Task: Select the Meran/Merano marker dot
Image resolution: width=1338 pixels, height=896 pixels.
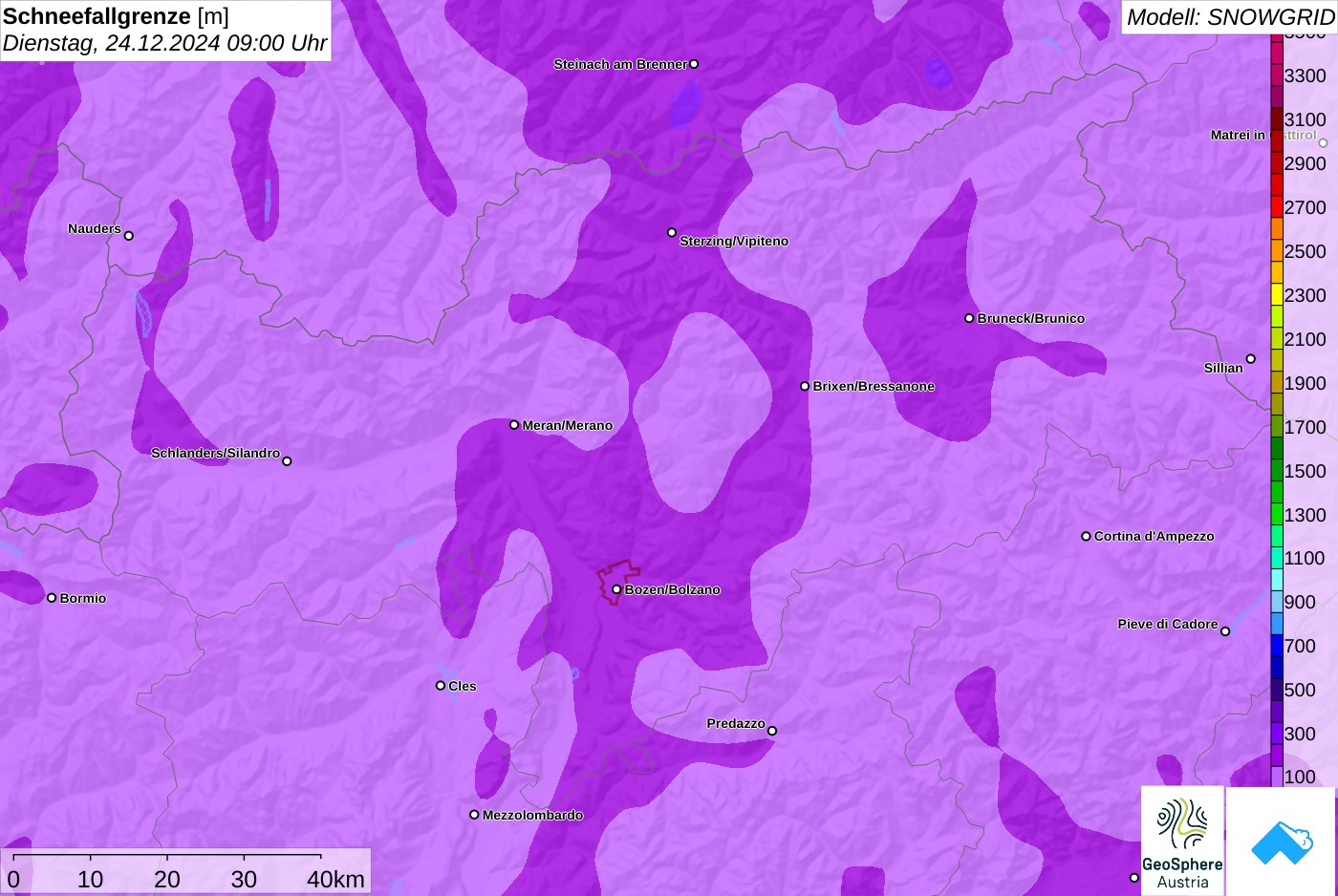Action: [514, 425]
